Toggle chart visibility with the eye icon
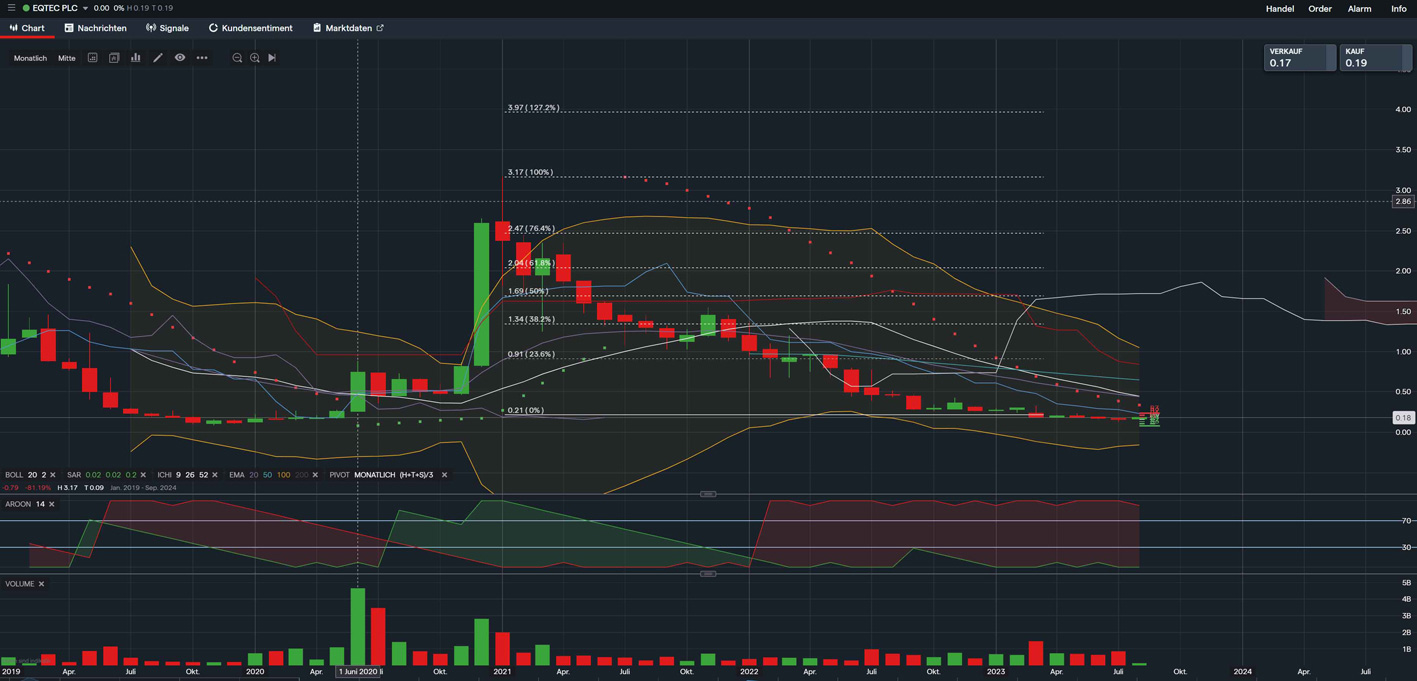The width and height of the screenshot is (1417, 681). pos(180,58)
